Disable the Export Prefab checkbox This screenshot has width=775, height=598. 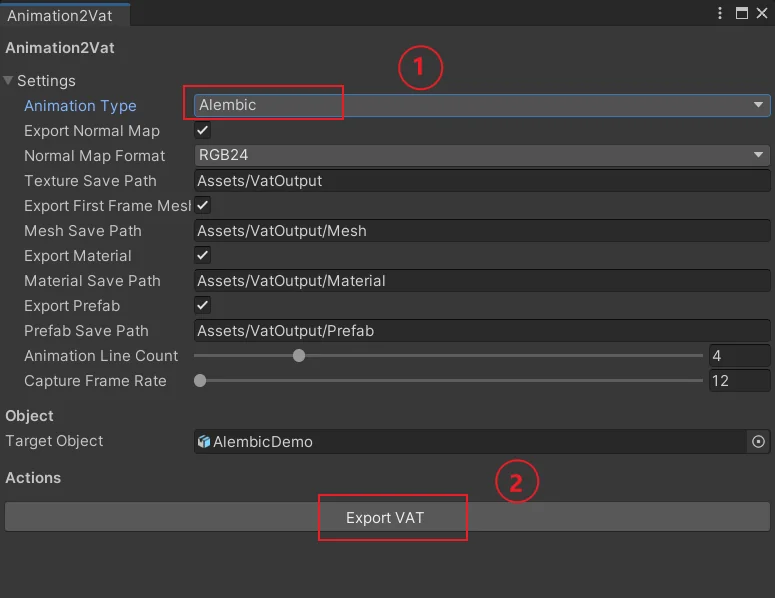coord(202,305)
